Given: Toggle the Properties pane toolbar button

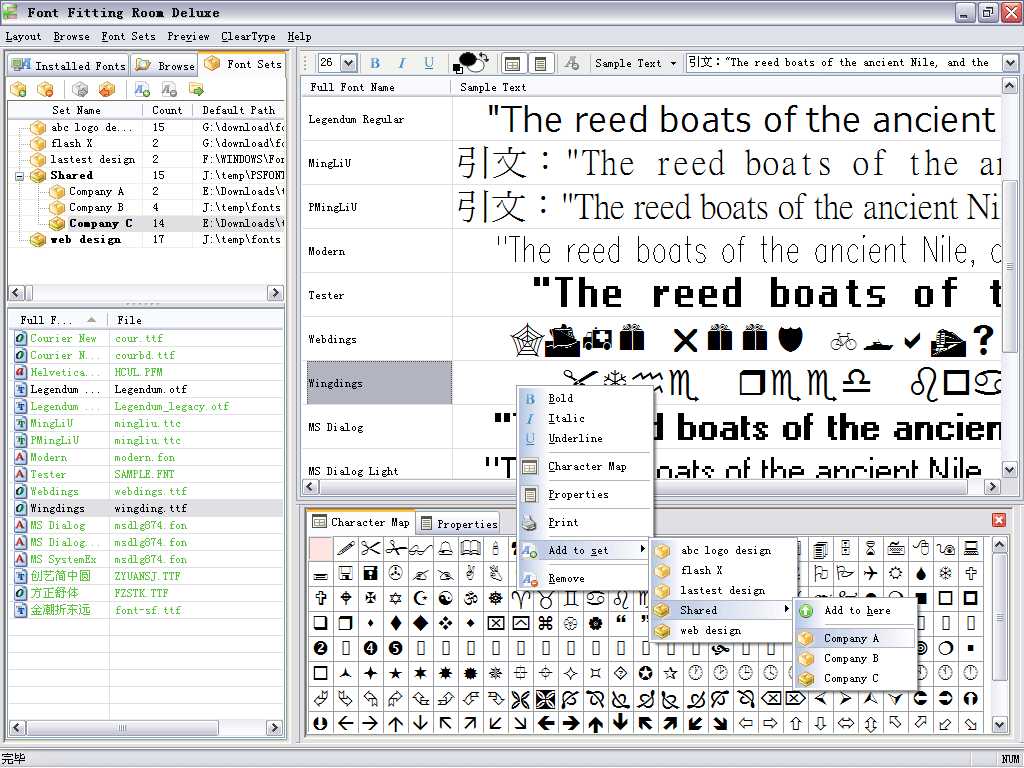Looking at the screenshot, I should tap(540, 63).
